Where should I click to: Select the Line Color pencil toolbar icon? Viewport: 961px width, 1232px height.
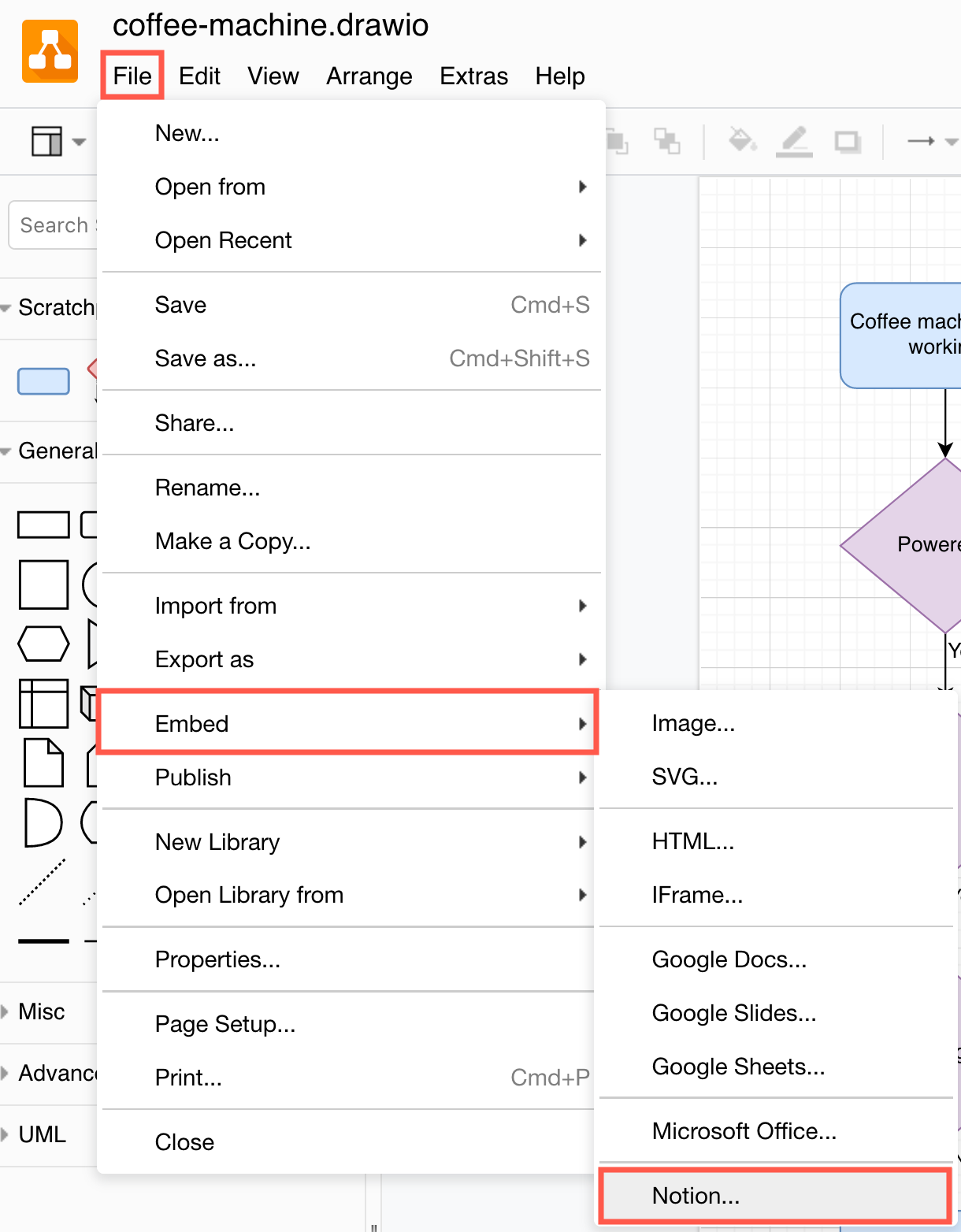click(x=794, y=142)
